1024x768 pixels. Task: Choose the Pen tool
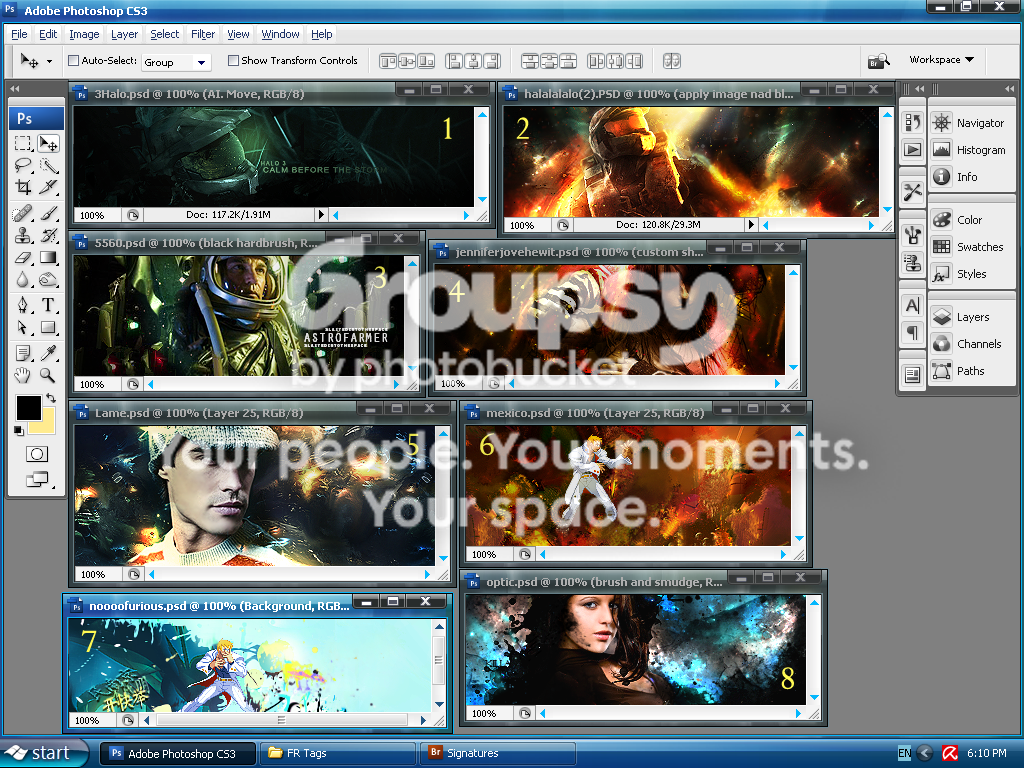23,305
